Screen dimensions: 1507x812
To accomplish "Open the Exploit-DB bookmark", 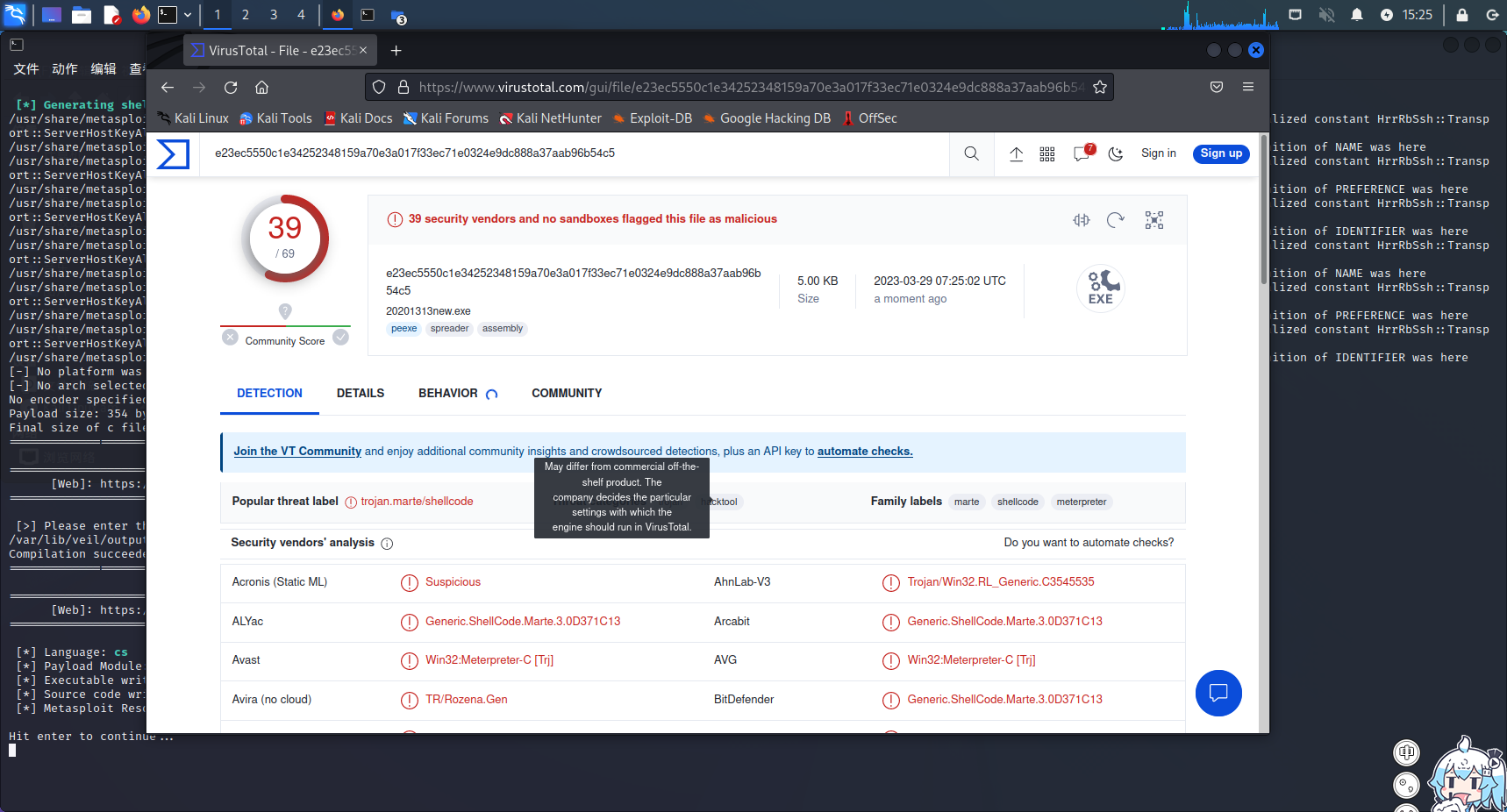I will [x=653, y=118].
